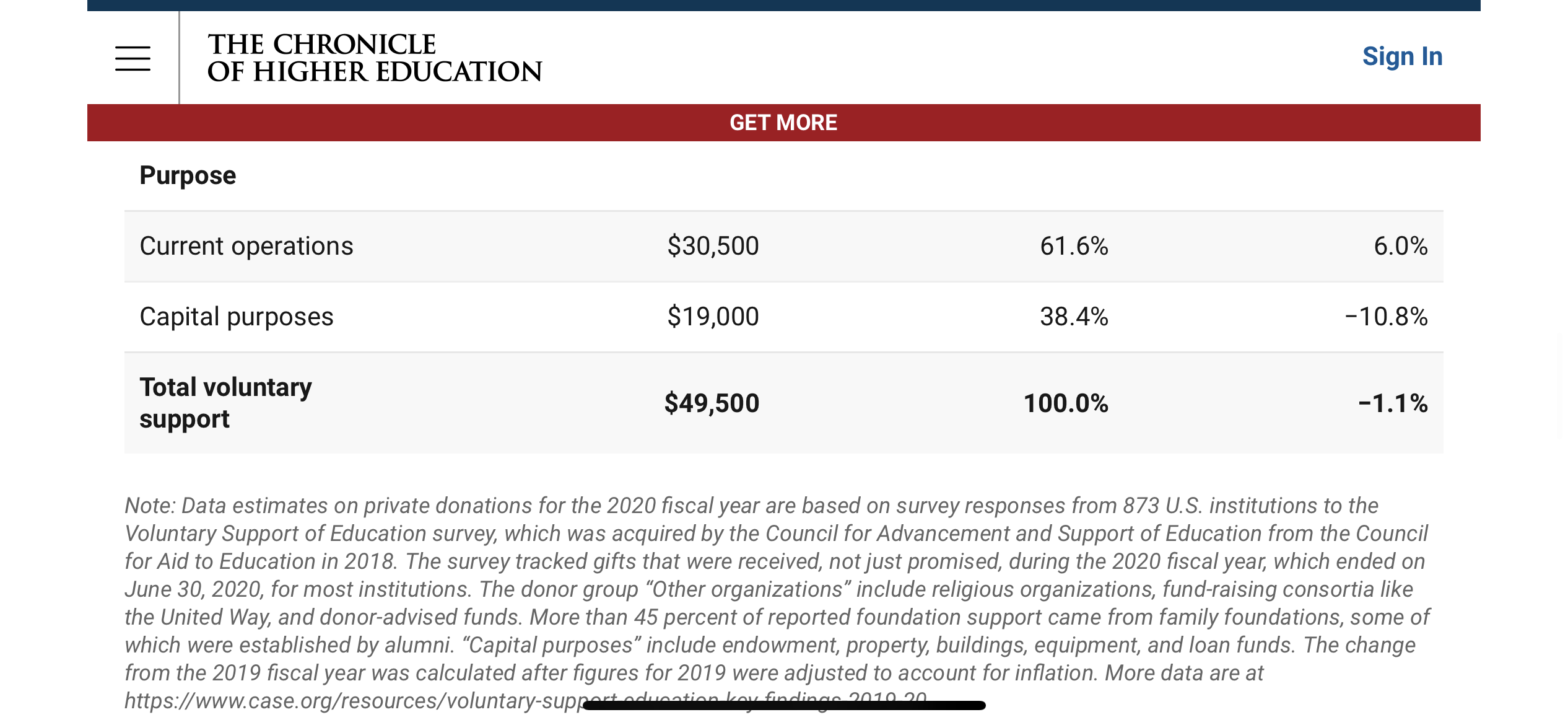
Task: Click the Sign In link
Action: point(1402,56)
